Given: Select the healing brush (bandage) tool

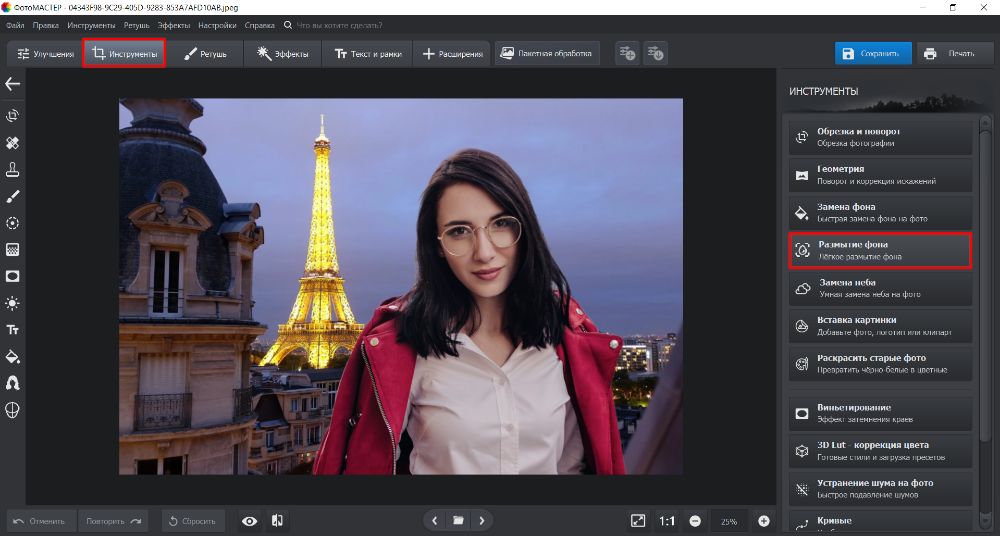Looking at the screenshot, I should (x=13, y=143).
